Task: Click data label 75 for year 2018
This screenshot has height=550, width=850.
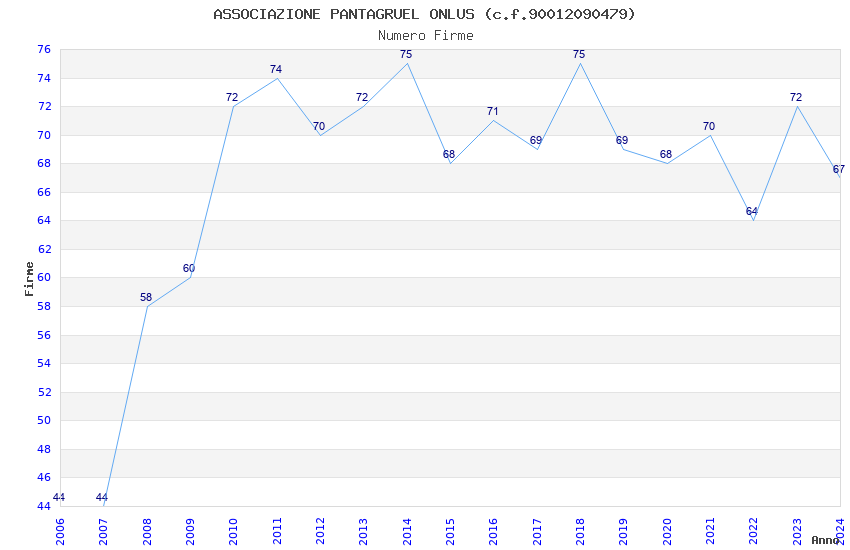Action: (579, 54)
